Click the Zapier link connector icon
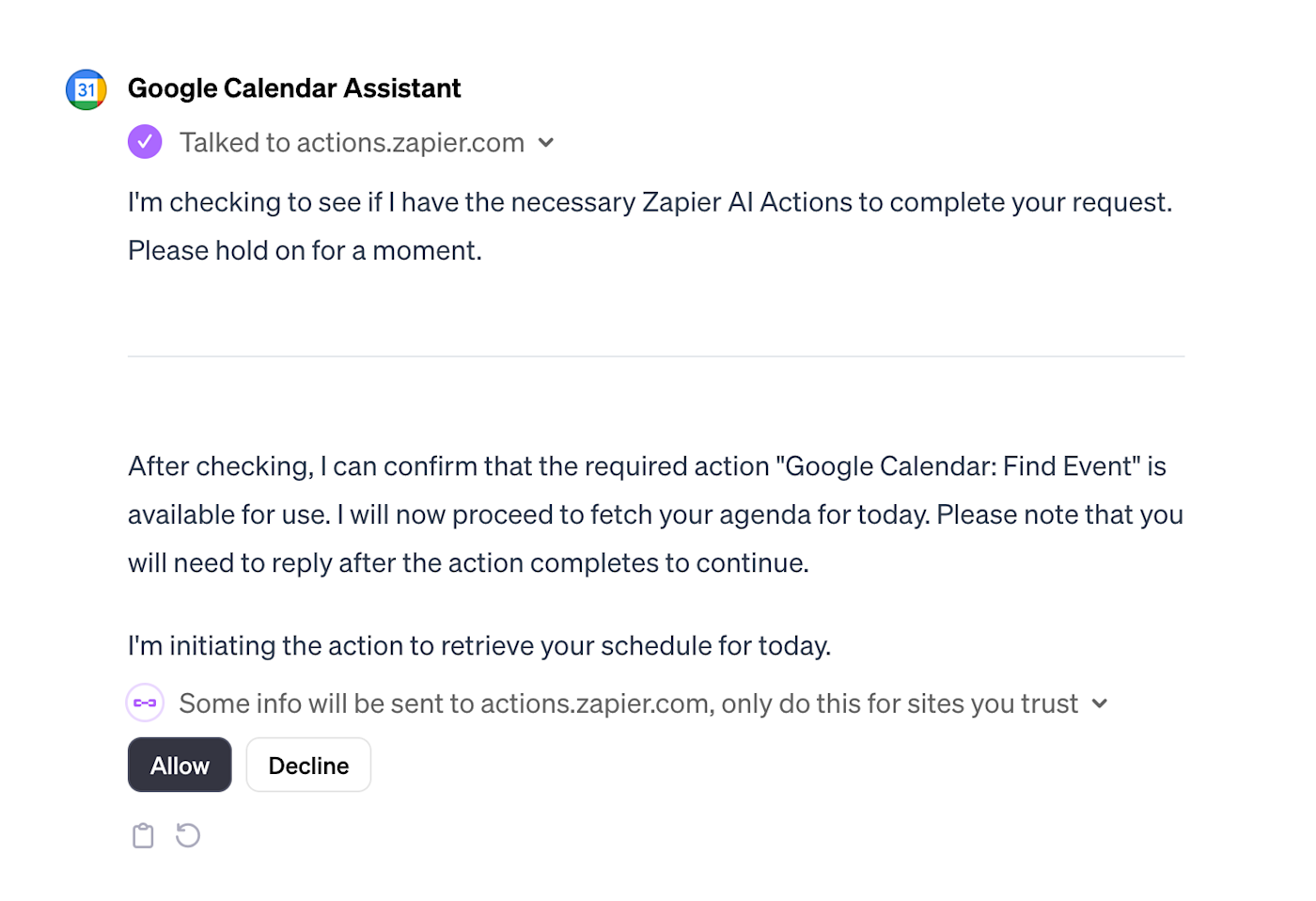The image size is (1316, 901). (x=145, y=703)
